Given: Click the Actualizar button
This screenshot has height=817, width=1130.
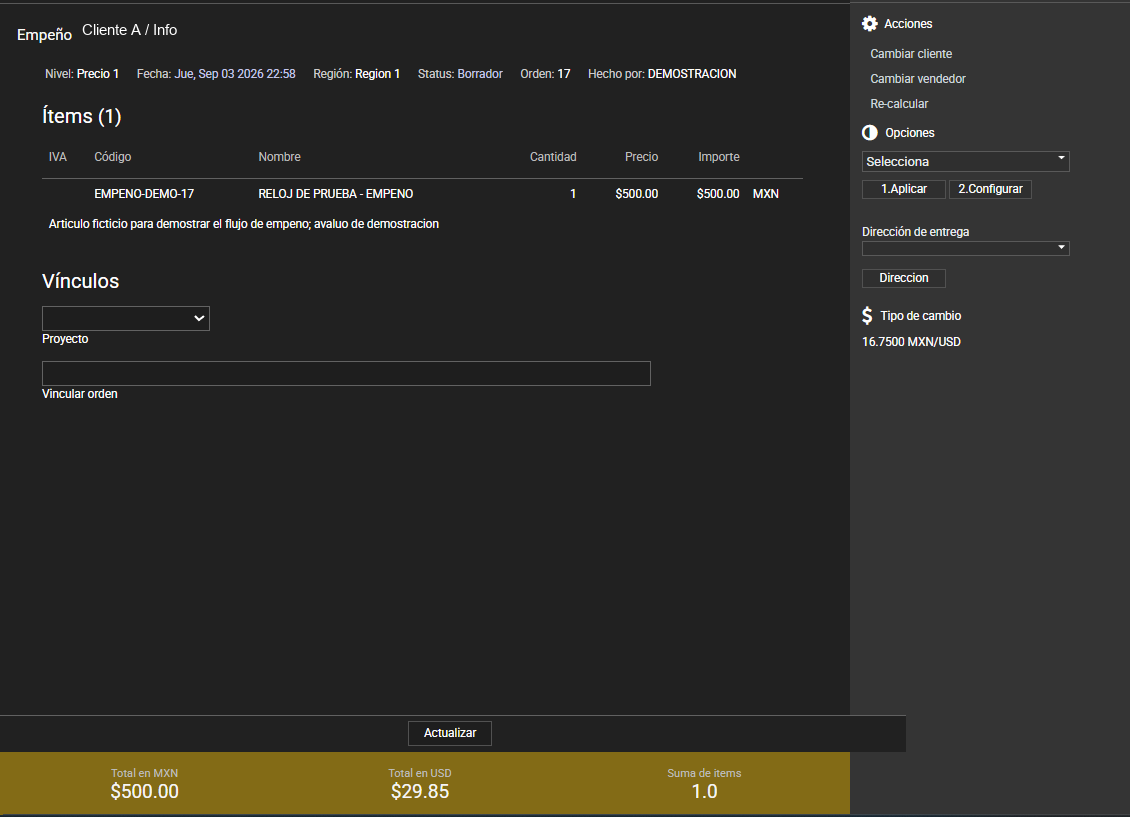Looking at the screenshot, I should pos(450,733).
